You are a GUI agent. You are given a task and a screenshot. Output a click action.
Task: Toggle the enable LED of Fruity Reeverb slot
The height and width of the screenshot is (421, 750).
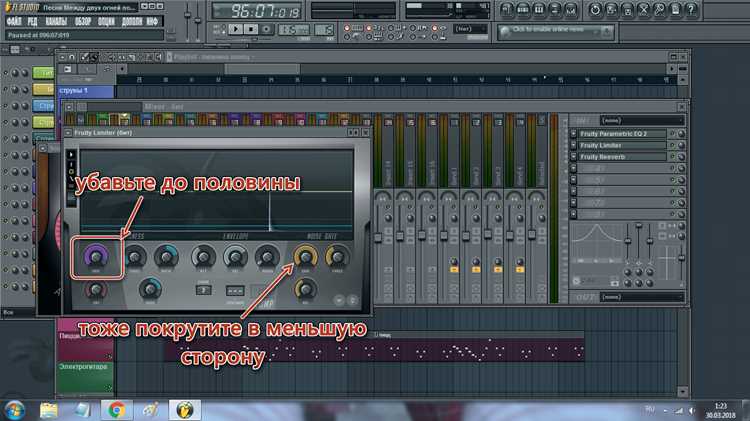coord(672,157)
